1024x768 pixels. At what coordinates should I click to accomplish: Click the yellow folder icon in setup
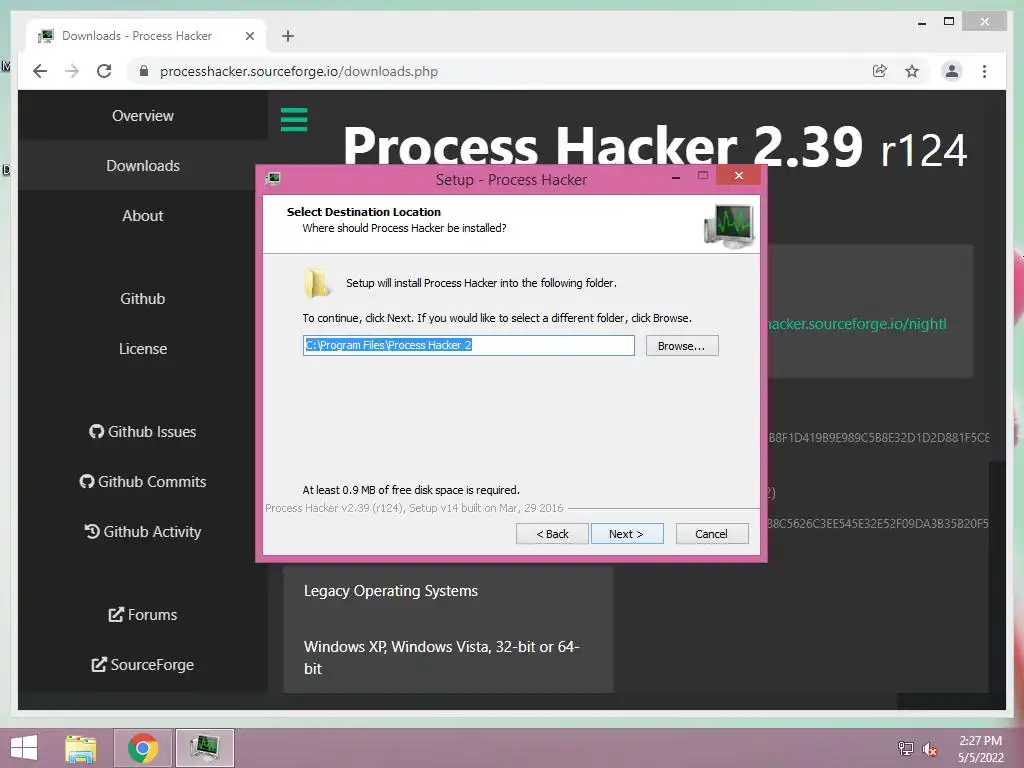click(317, 283)
